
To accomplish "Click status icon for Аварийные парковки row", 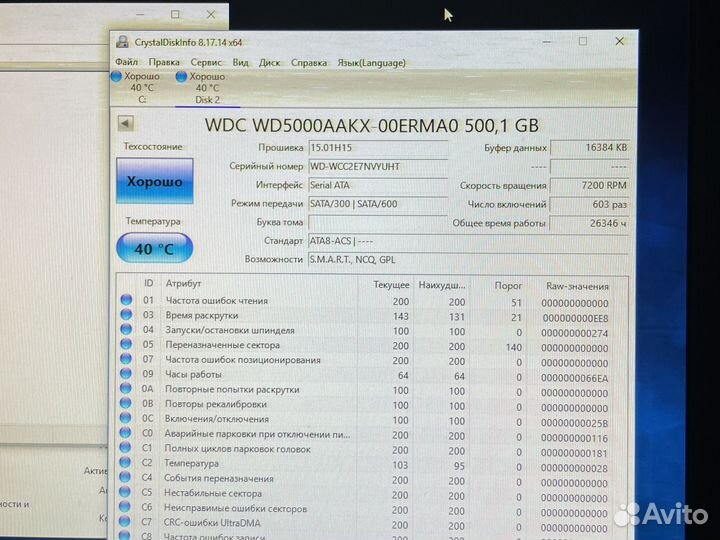I will click(125, 433).
